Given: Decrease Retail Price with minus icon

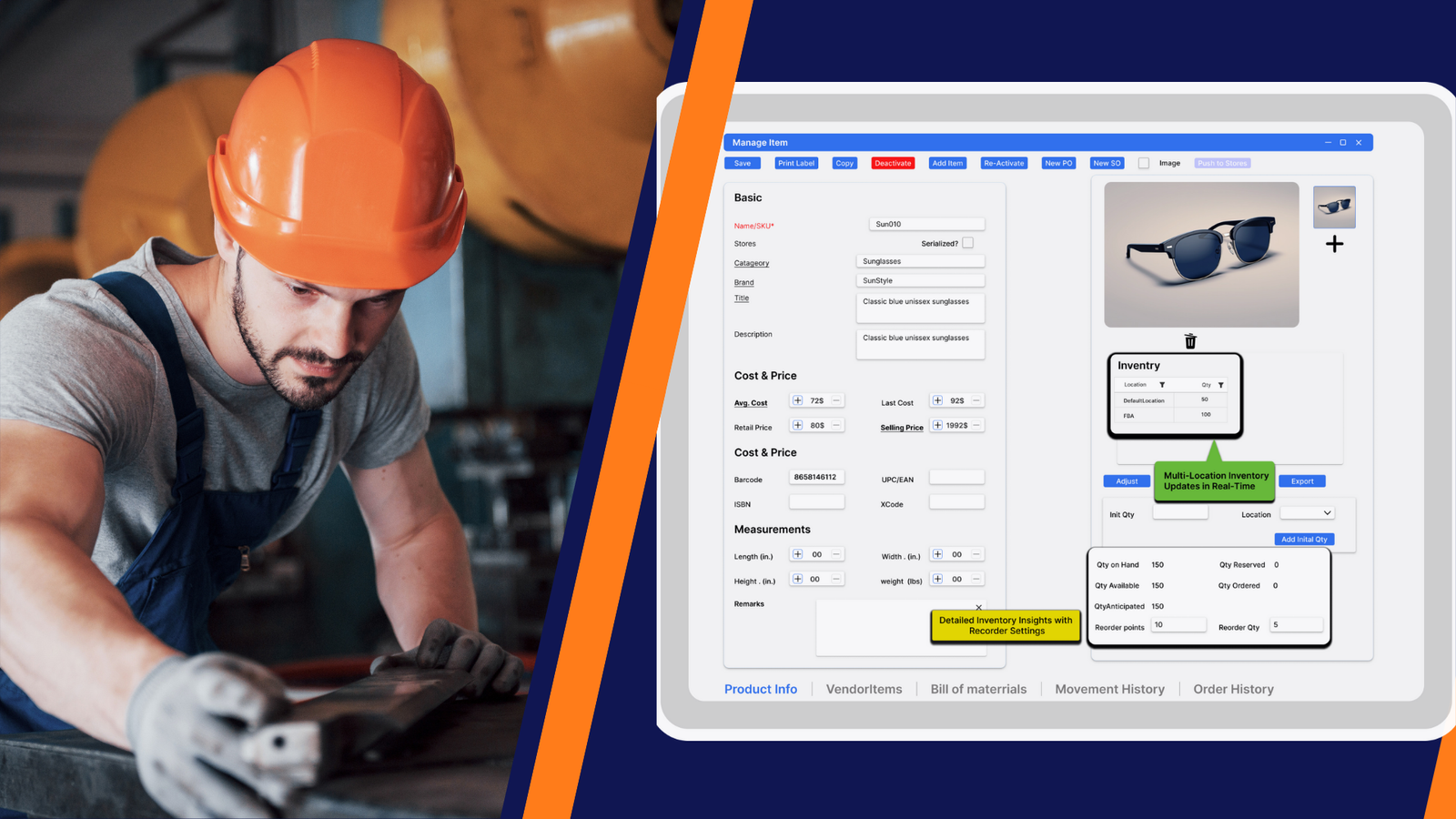Looking at the screenshot, I should click(836, 425).
